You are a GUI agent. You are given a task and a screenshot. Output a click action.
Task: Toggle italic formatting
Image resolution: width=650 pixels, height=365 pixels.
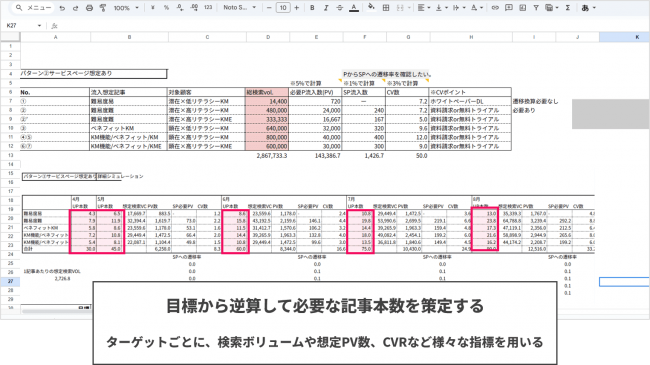[x=326, y=8]
